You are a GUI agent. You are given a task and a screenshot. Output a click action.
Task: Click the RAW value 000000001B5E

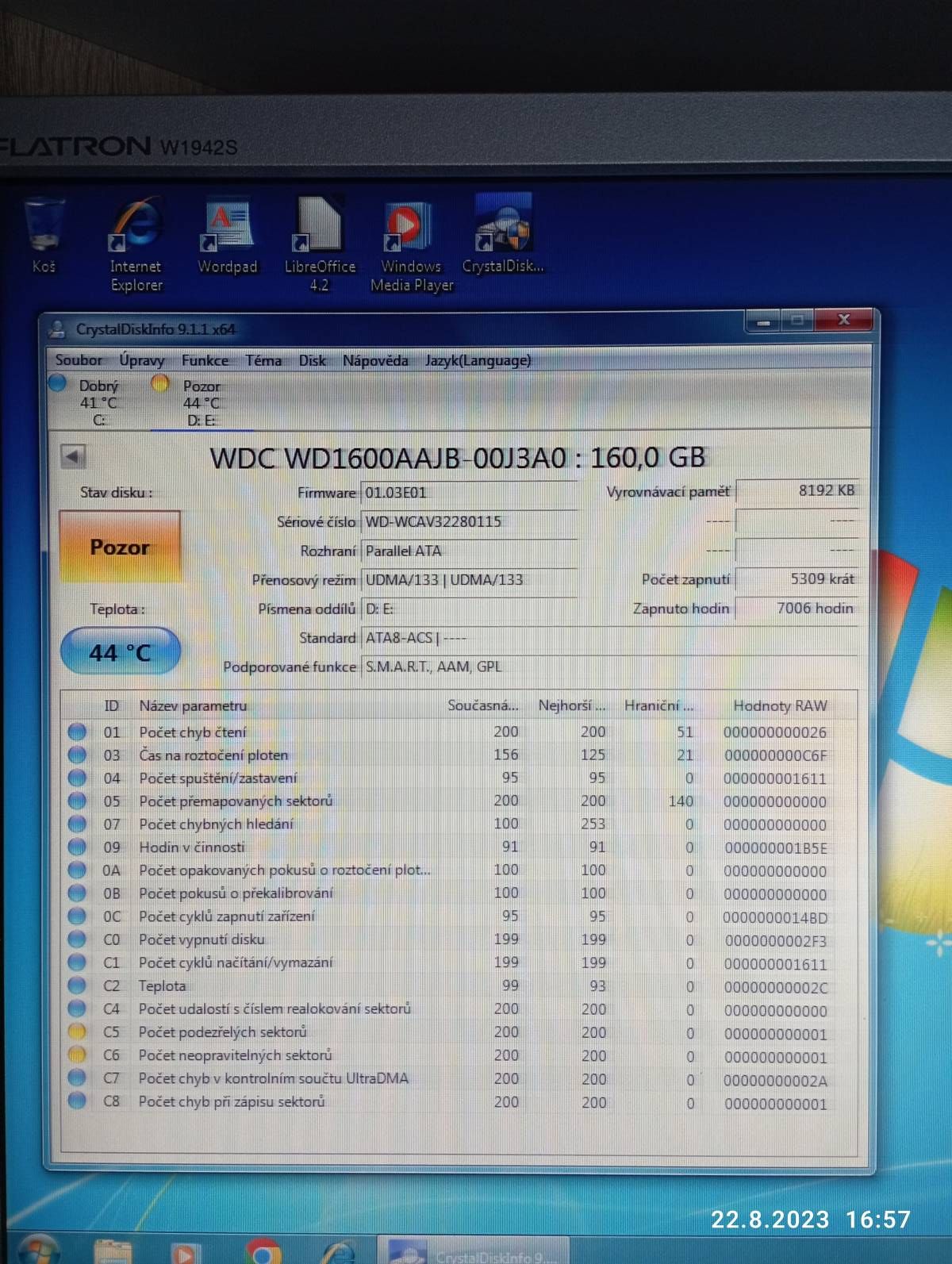pyautogui.click(x=775, y=848)
